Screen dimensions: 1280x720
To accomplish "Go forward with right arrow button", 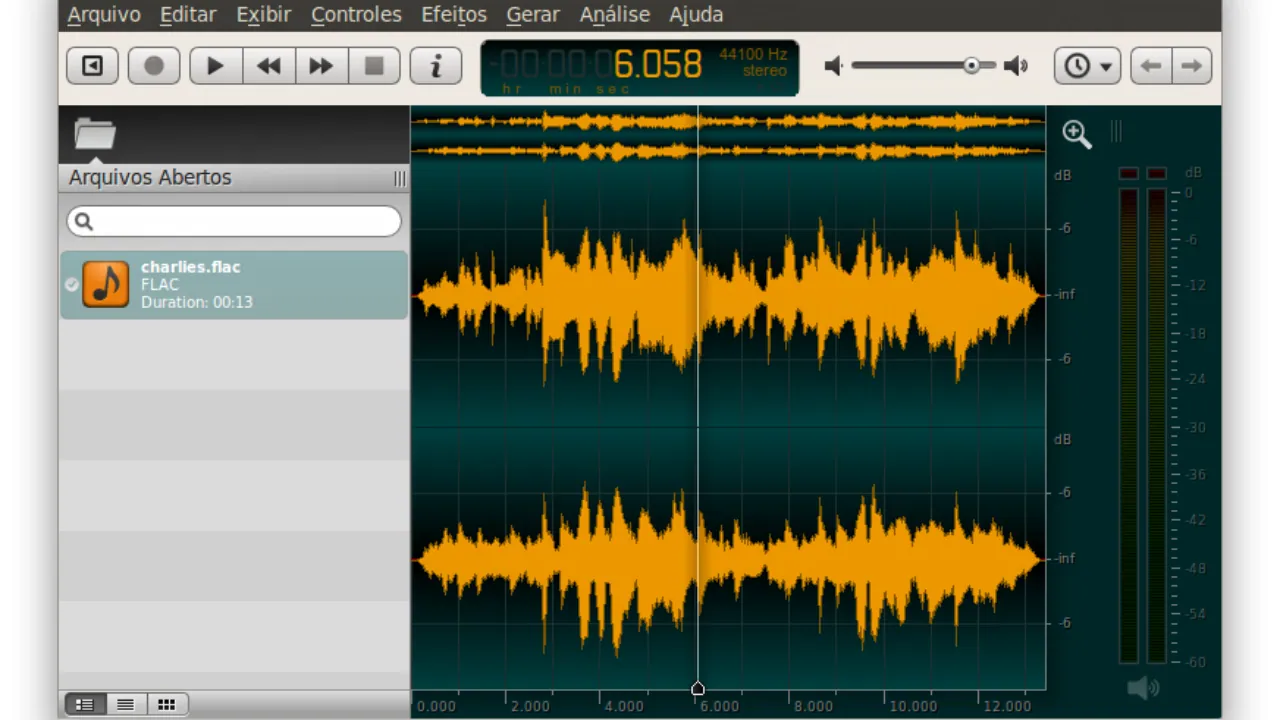I will [1192, 66].
